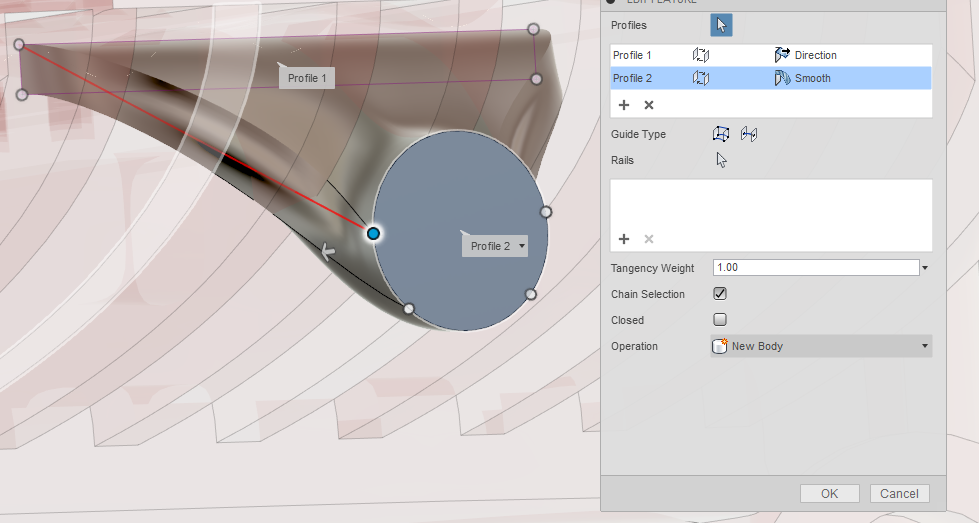Choose the Rails guide type icon
This screenshot has height=523, width=979.
[x=721, y=134]
